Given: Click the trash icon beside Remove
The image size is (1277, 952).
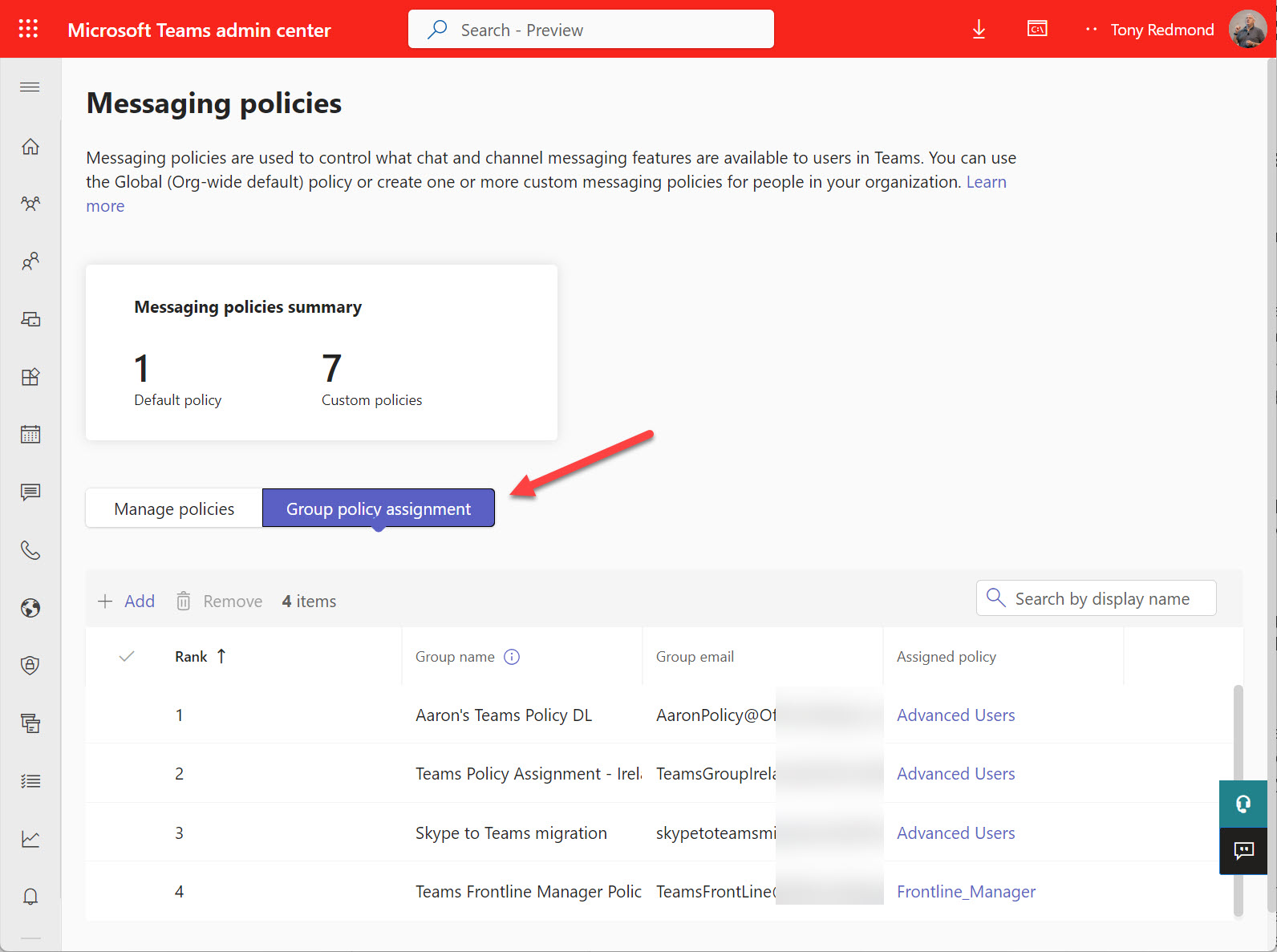Looking at the screenshot, I should tap(184, 601).
